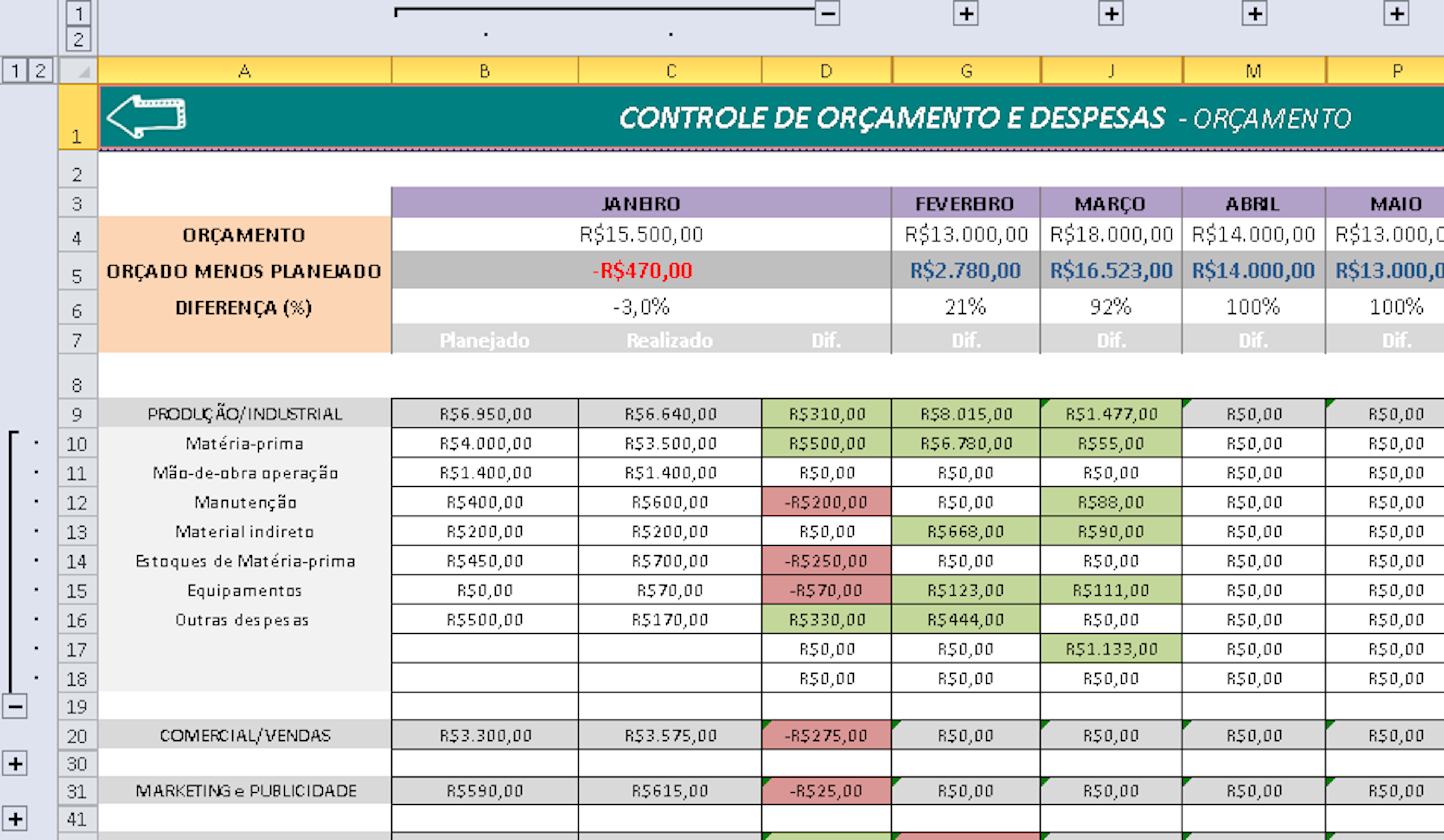Viewport: 1444px width, 840px height.
Task: Collapse the JANEIRO columns with the minus icon
Action: coord(827,14)
